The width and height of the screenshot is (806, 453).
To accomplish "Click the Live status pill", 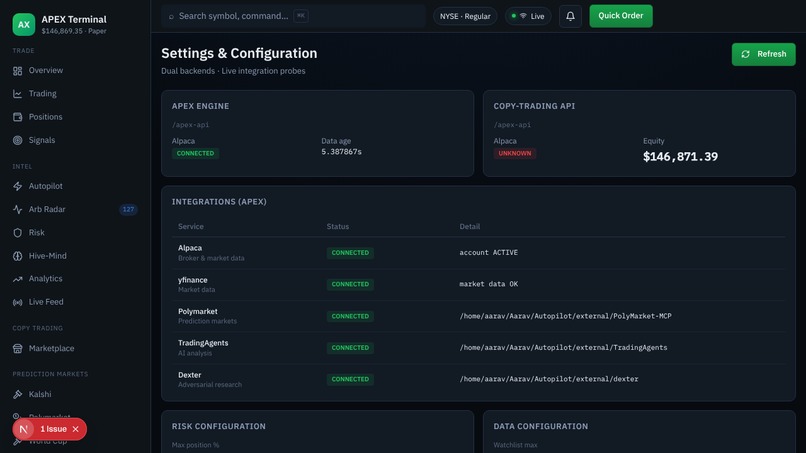I will point(528,16).
